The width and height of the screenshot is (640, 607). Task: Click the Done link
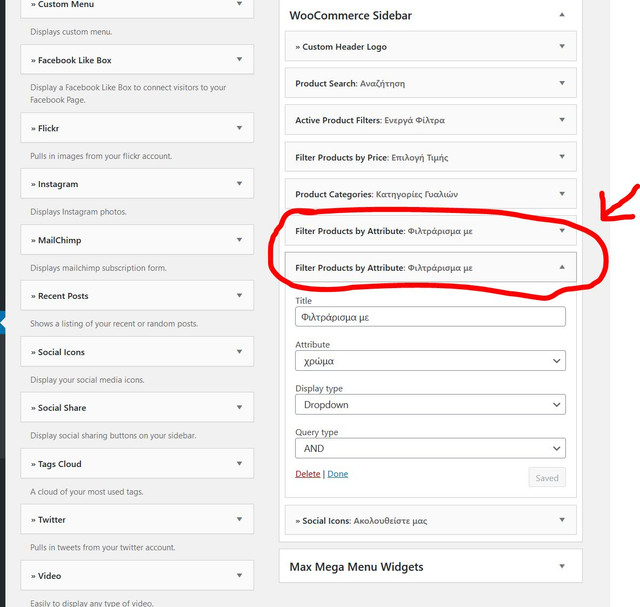tap(338, 474)
